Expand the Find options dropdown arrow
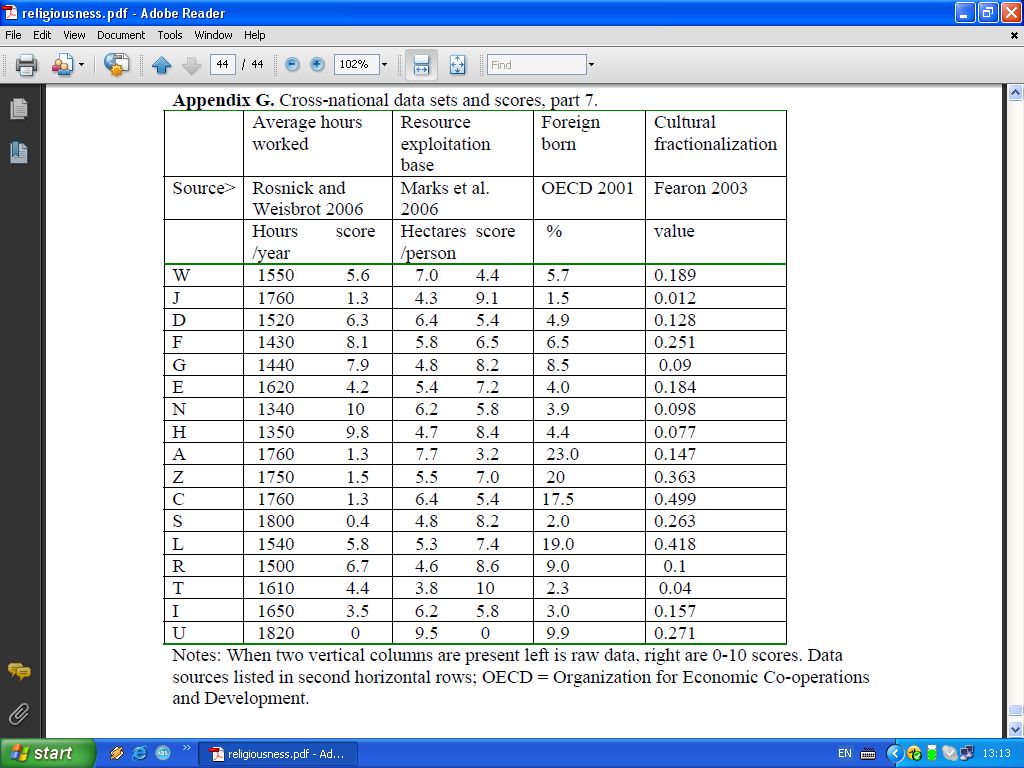This screenshot has height=768, width=1024. [x=591, y=65]
